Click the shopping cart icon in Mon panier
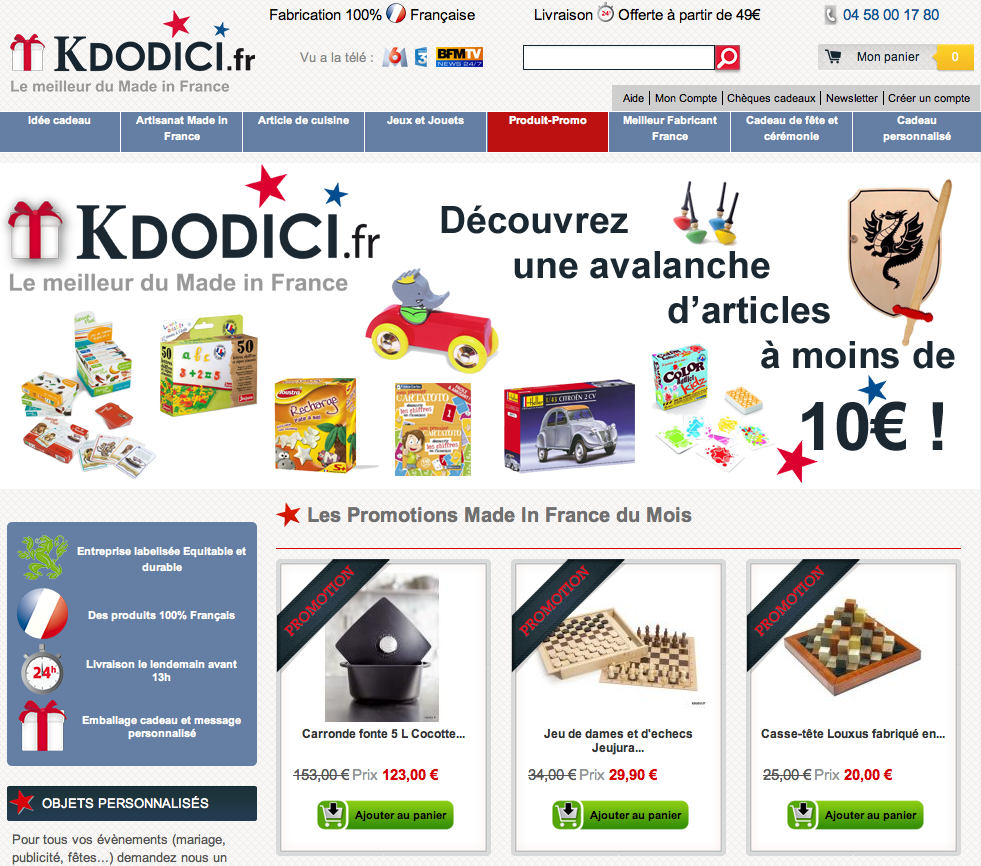 [833, 57]
